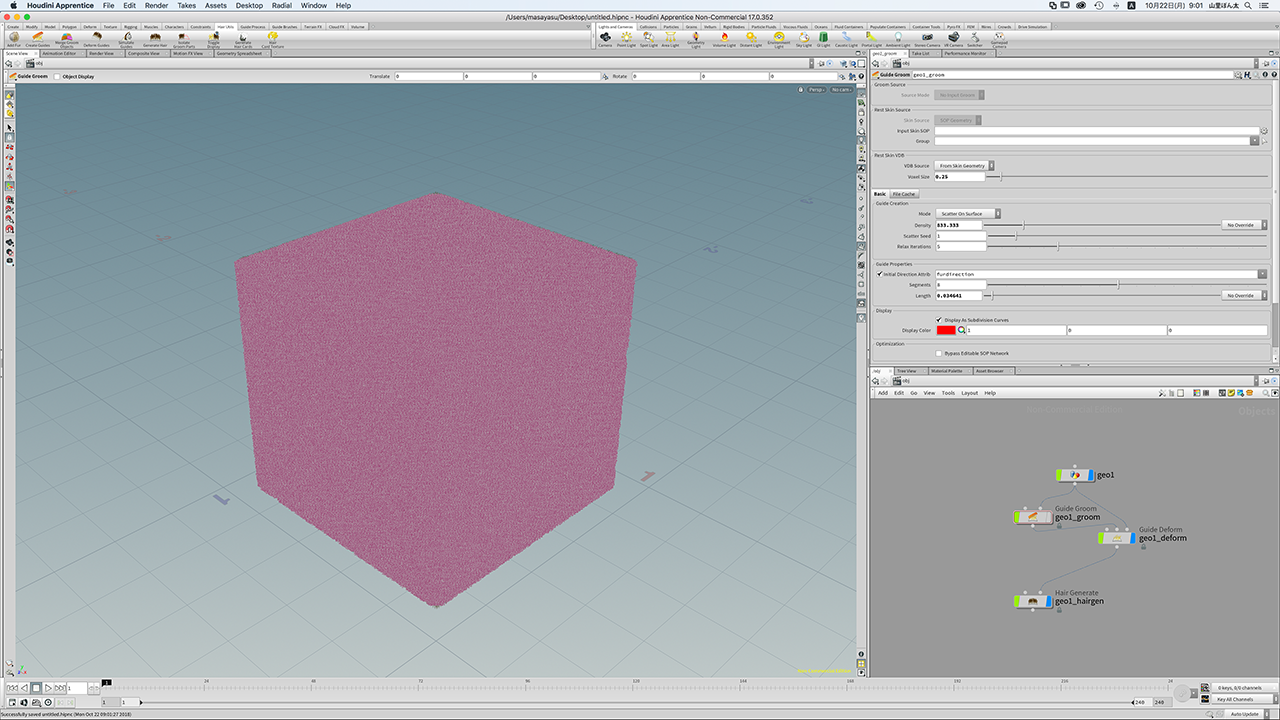This screenshot has height=720, width=1280.
Task: Select the Simulate Guides shelf tool
Action: (x=126, y=37)
